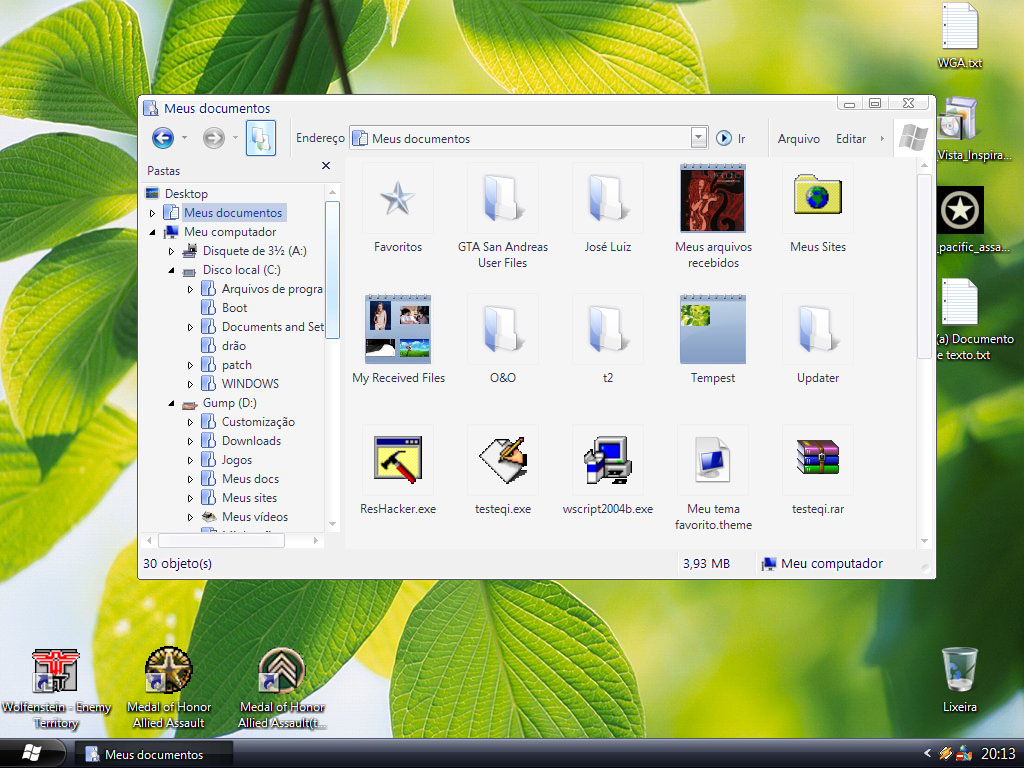This screenshot has height=768, width=1024.
Task: Open Meu tema favorito.theme file
Action: point(712,460)
